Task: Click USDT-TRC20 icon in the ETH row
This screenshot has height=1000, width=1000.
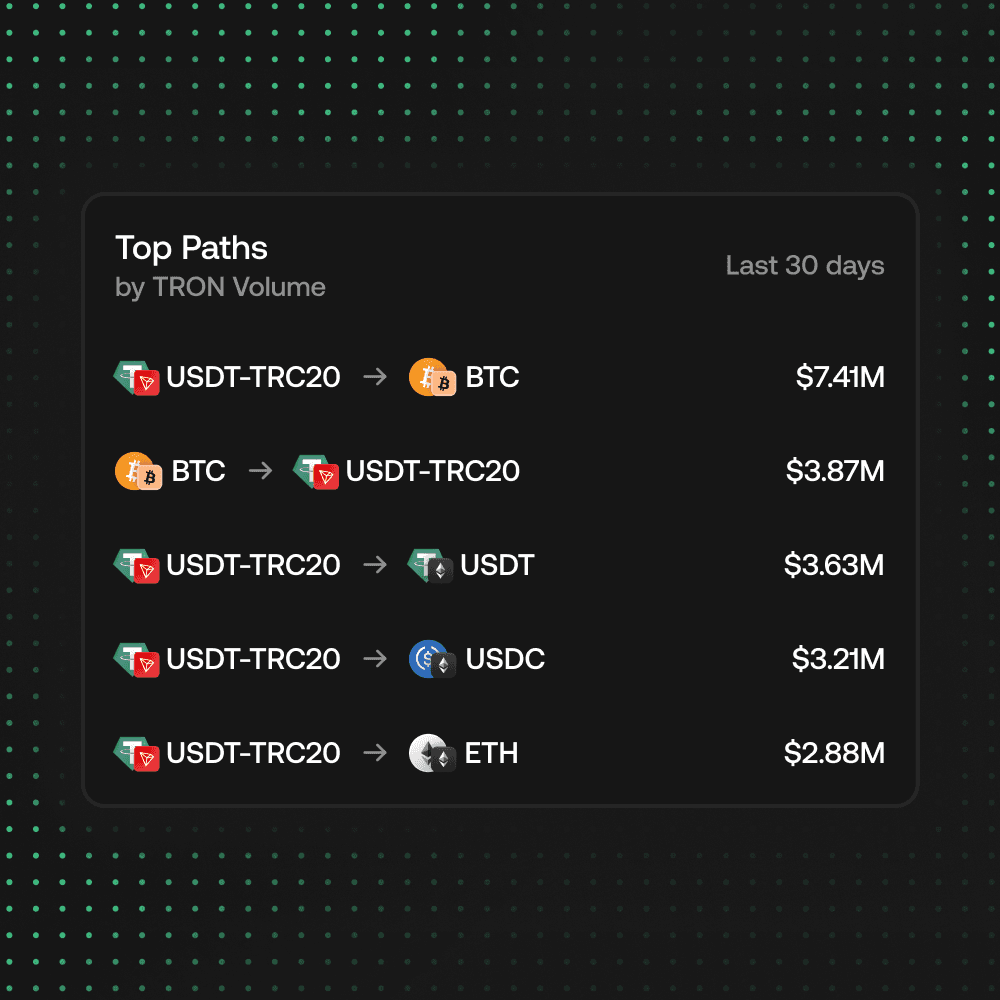Action: (x=136, y=754)
